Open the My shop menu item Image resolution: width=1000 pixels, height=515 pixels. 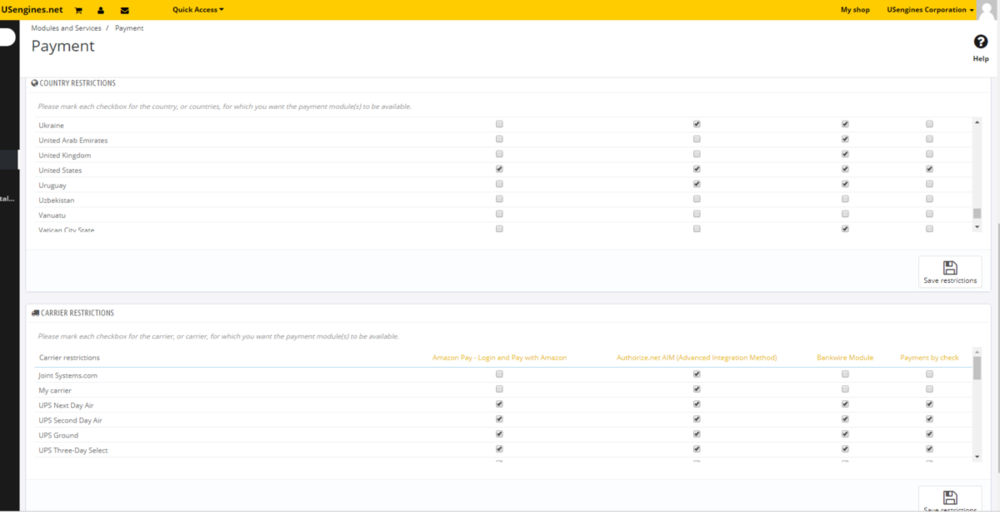click(855, 10)
